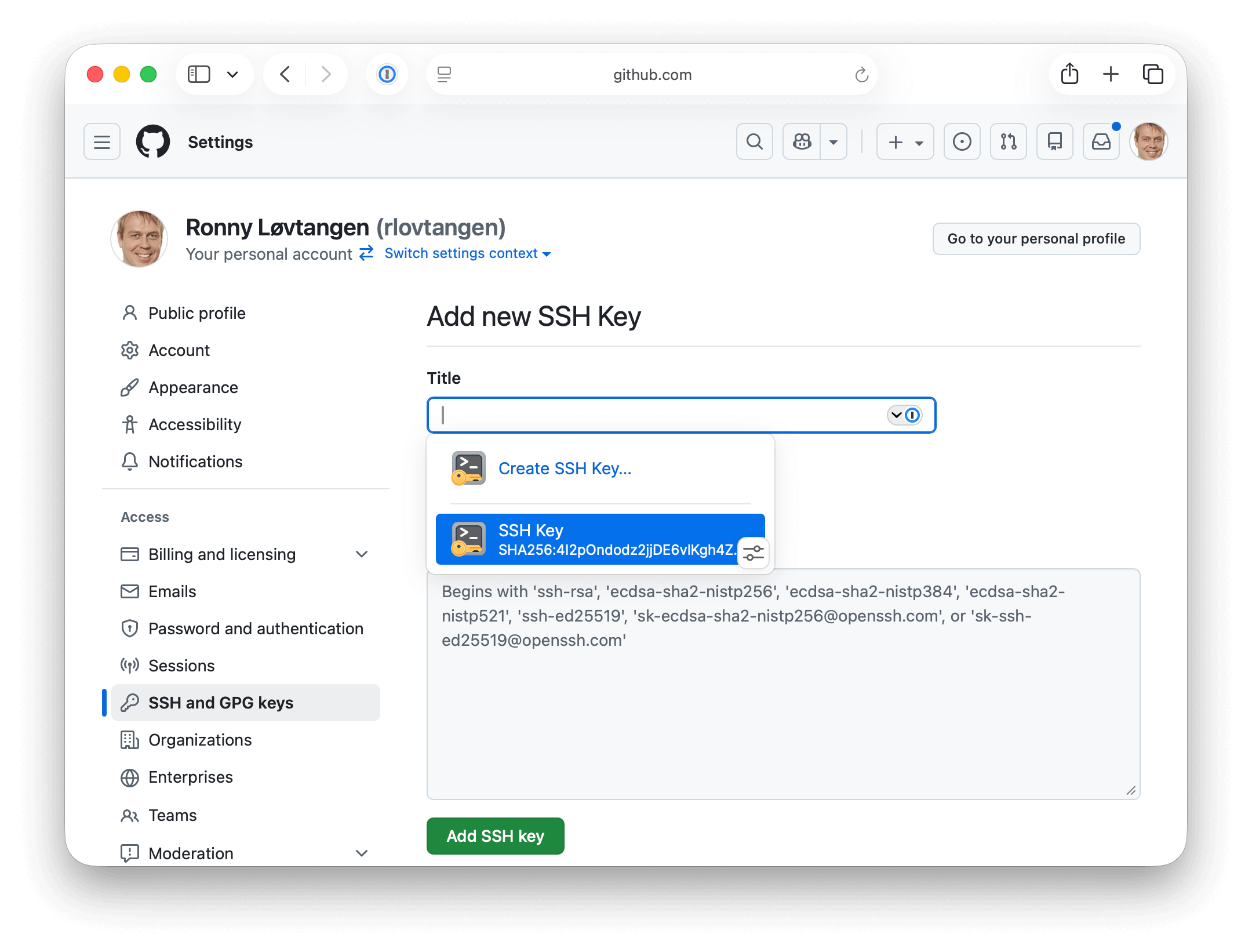Open the Copilot dropdown arrow

point(834,141)
